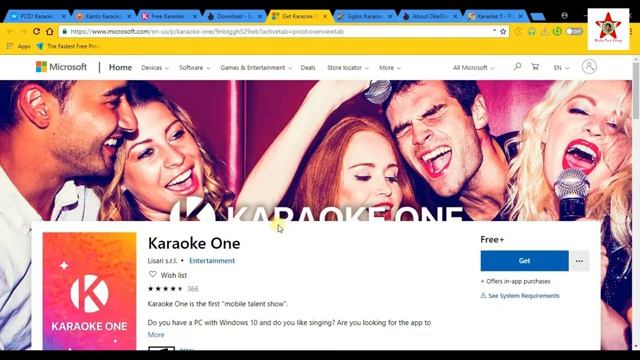Close the 'Get Karaoke' tab
Viewport: 640px width, 360px height.
pos(325,16)
